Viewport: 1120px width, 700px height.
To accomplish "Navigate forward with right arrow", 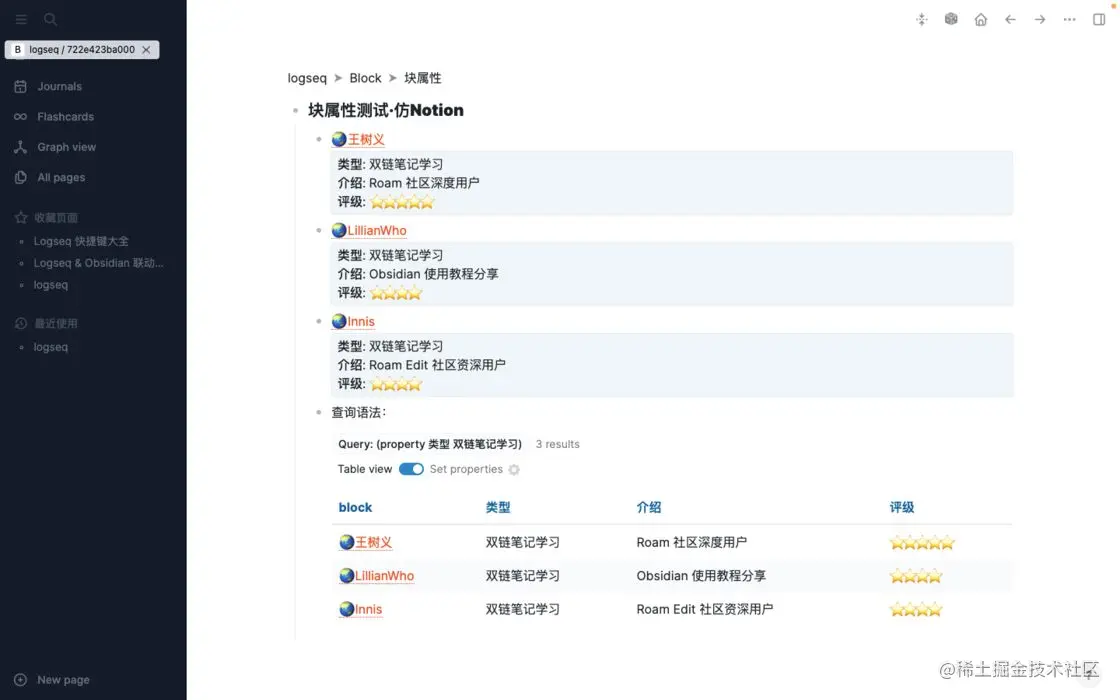I will click(1040, 19).
